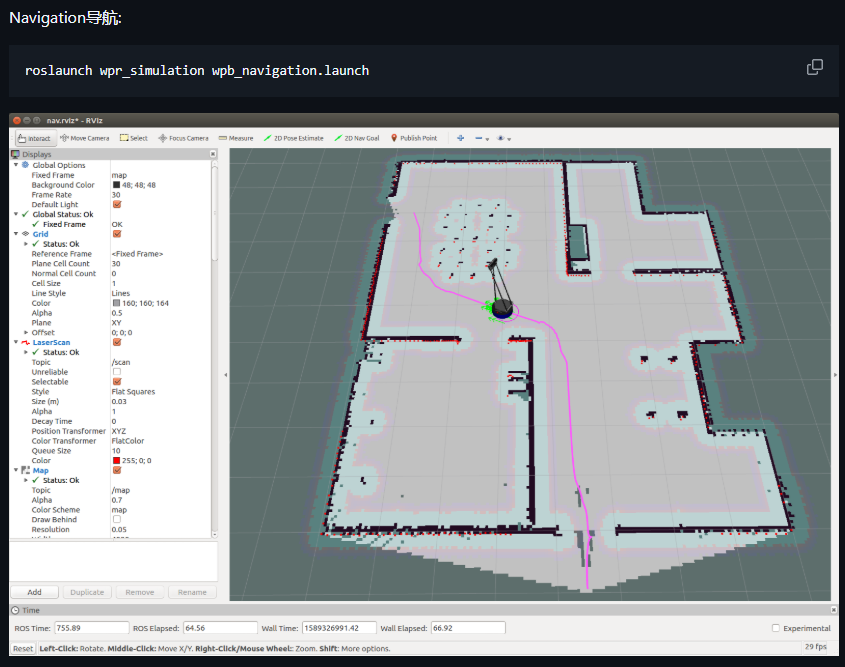Expand the Offset property

[x=26, y=332]
